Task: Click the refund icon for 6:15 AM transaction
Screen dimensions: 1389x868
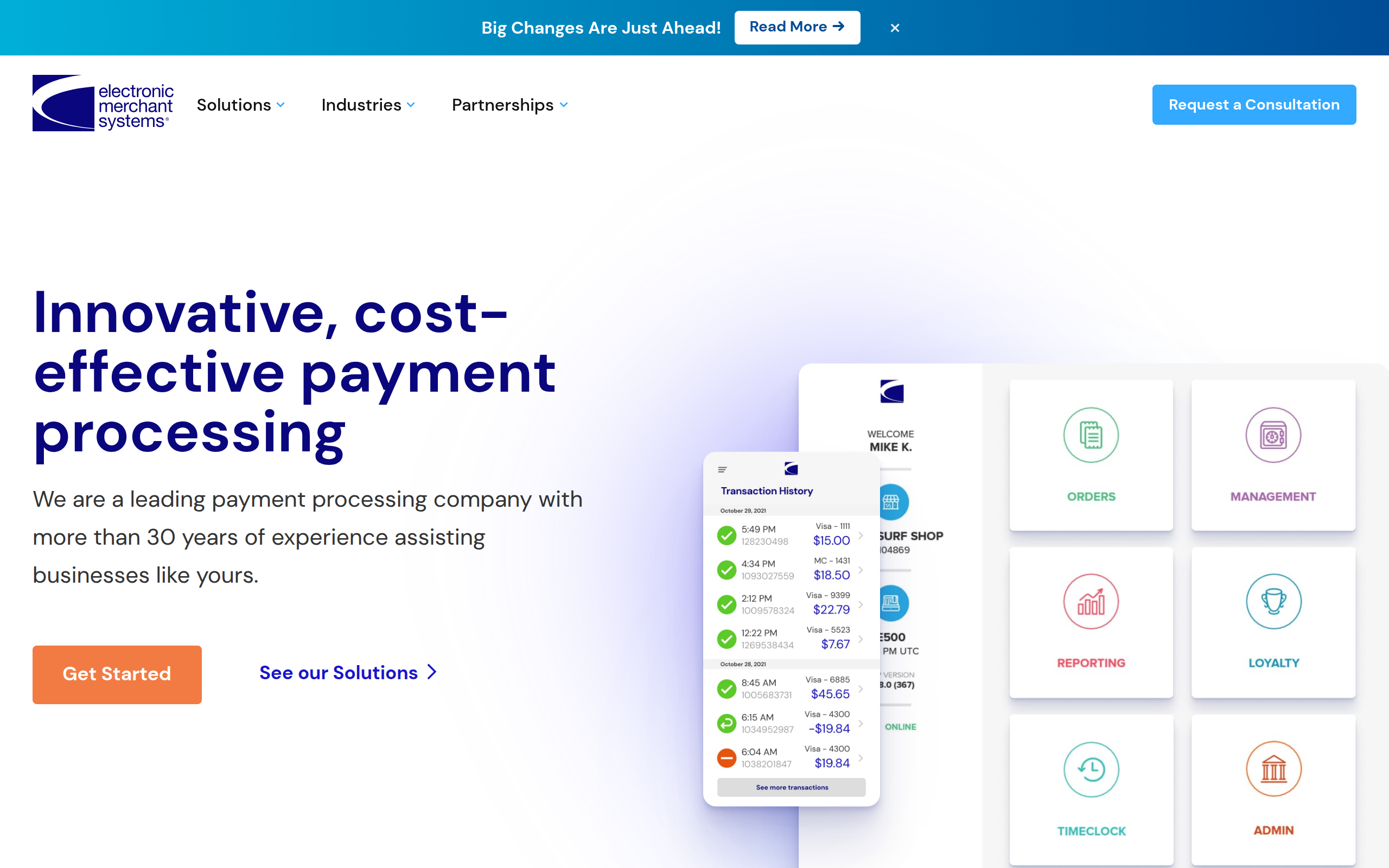Action: click(727, 723)
